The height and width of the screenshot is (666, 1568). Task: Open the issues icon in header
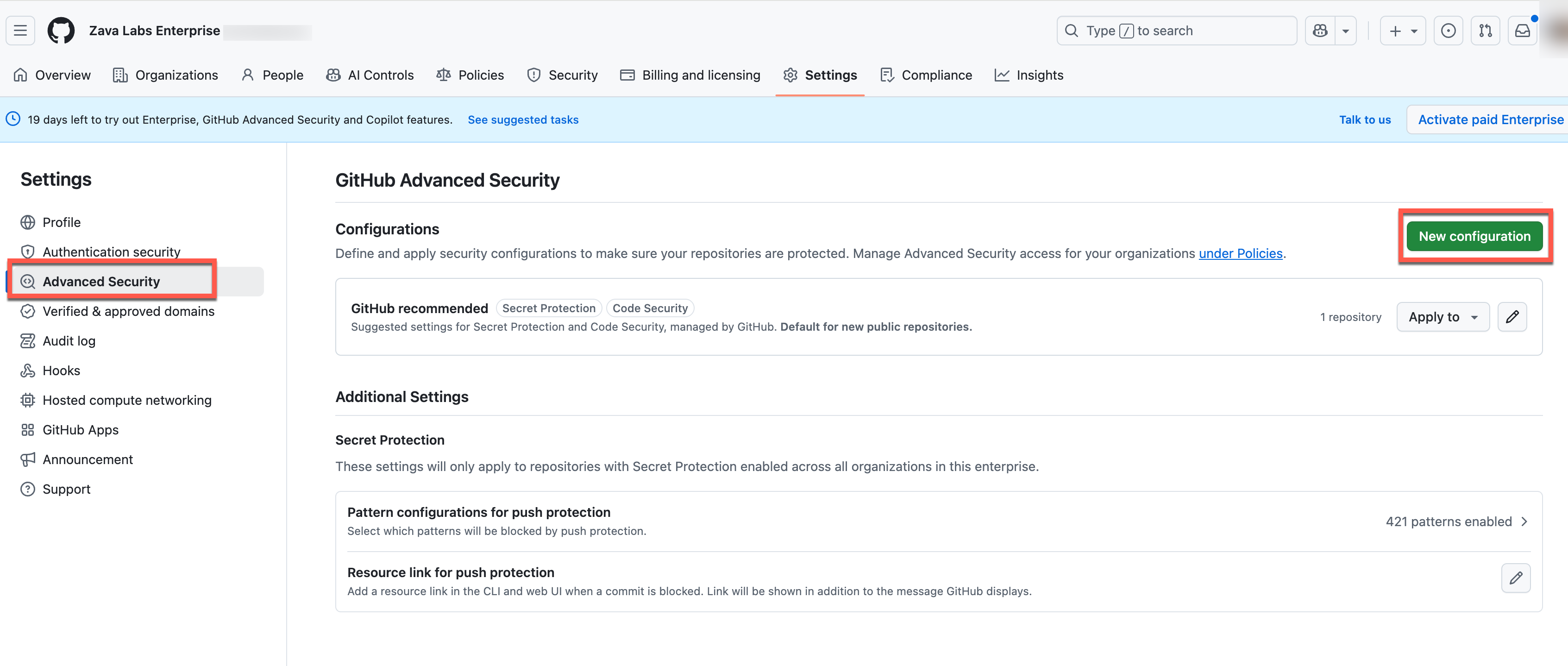(1448, 31)
